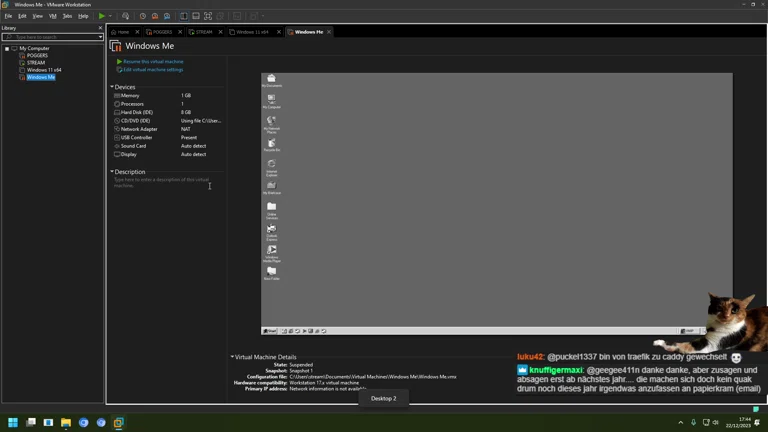
Task: Open the Help menu
Action: point(83,16)
